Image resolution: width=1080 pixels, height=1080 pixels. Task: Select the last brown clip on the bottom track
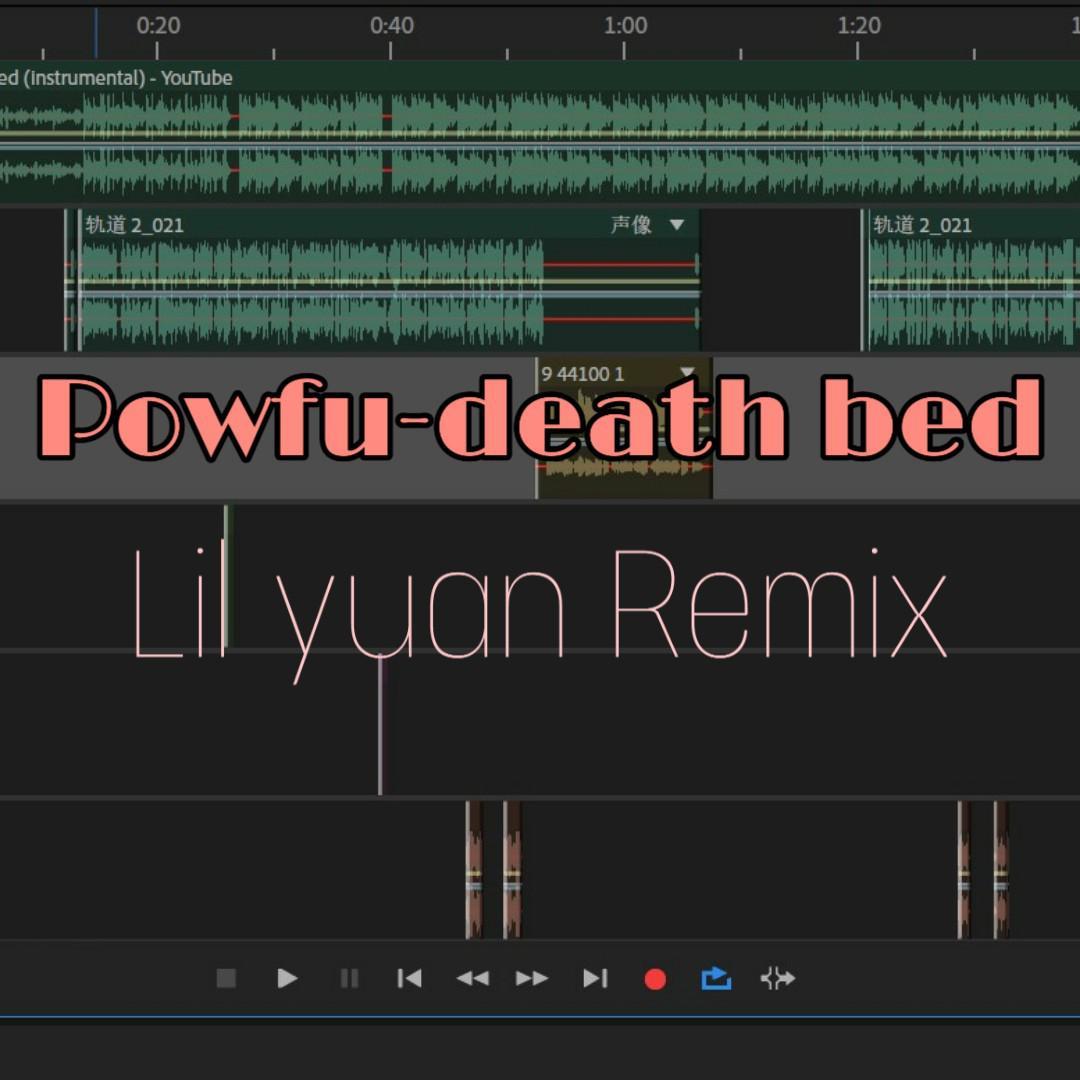1001,869
